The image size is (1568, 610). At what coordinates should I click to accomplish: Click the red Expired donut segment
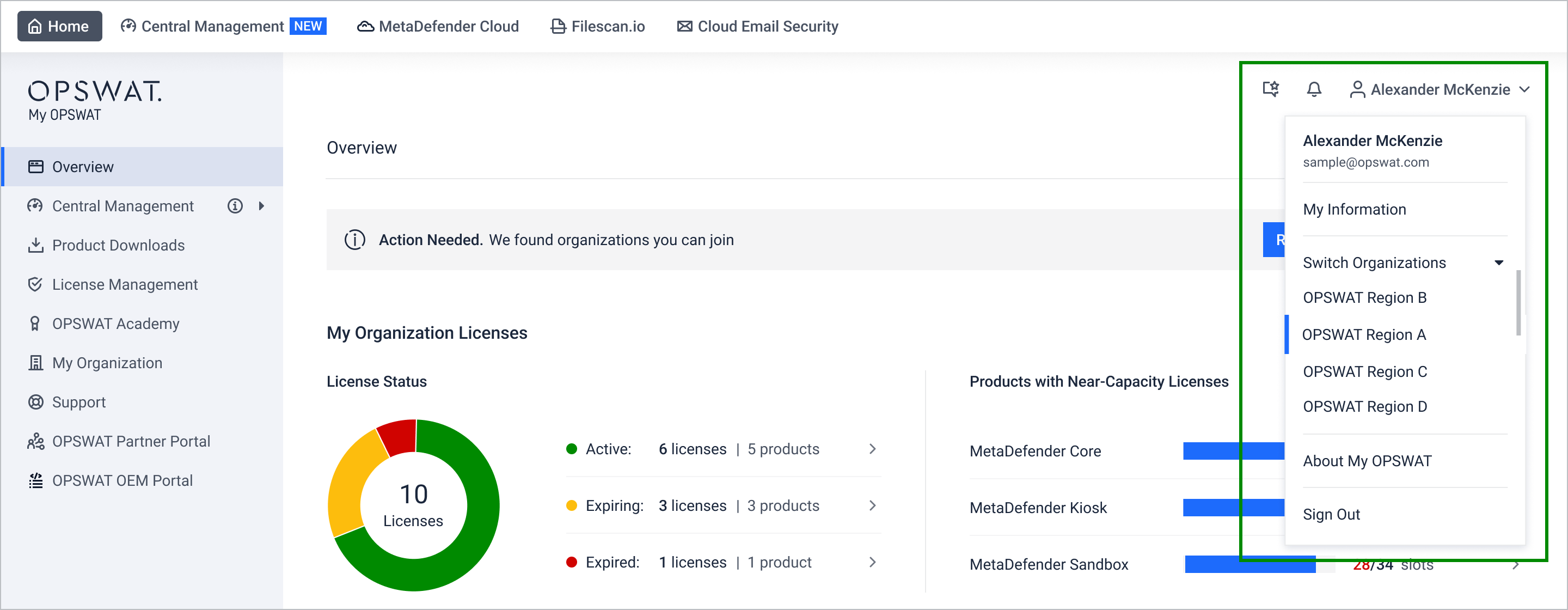(398, 436)
